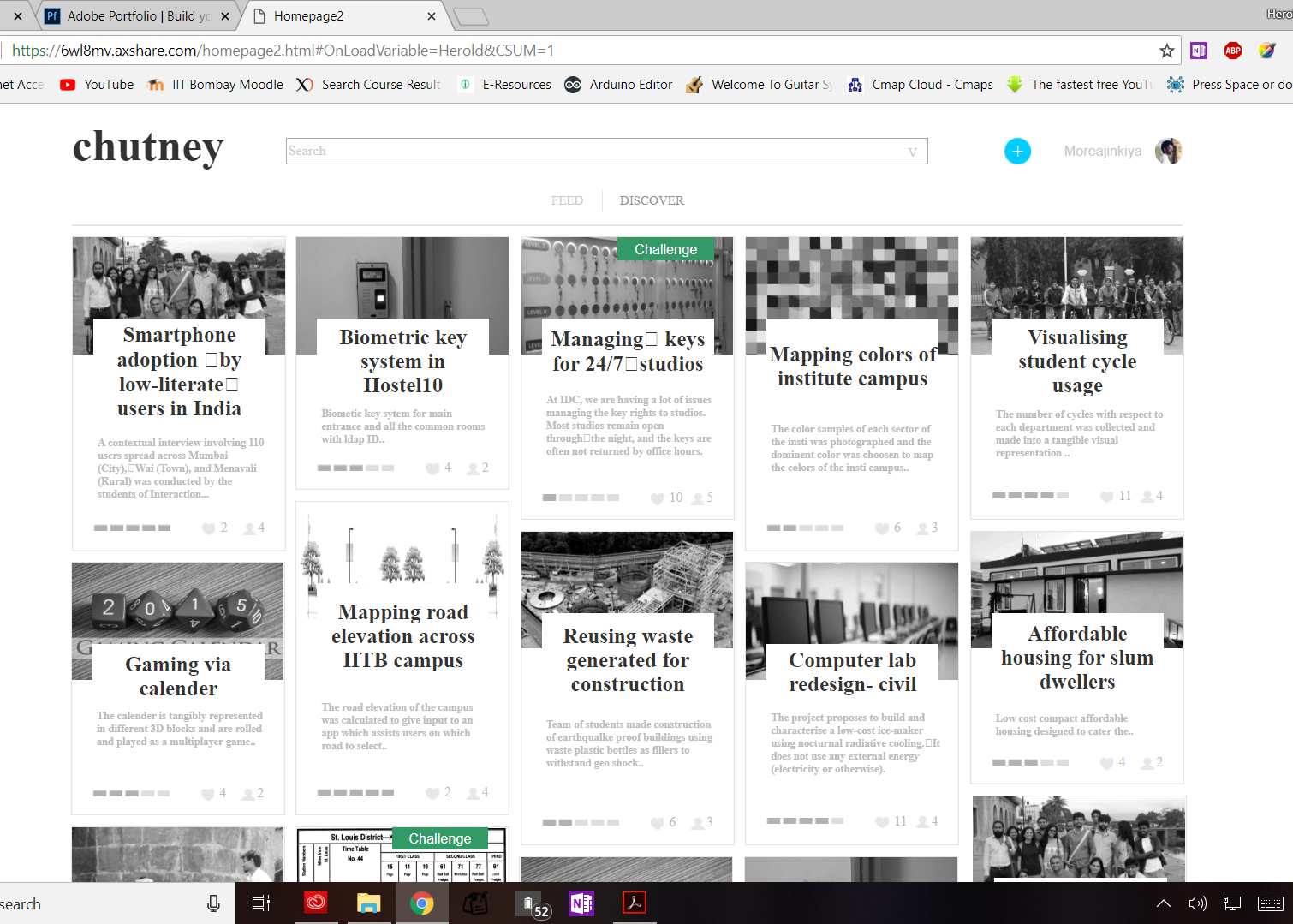Click heart icon on Visualising student cycle card
1293x924 pixels.
tap(1106, 497)
